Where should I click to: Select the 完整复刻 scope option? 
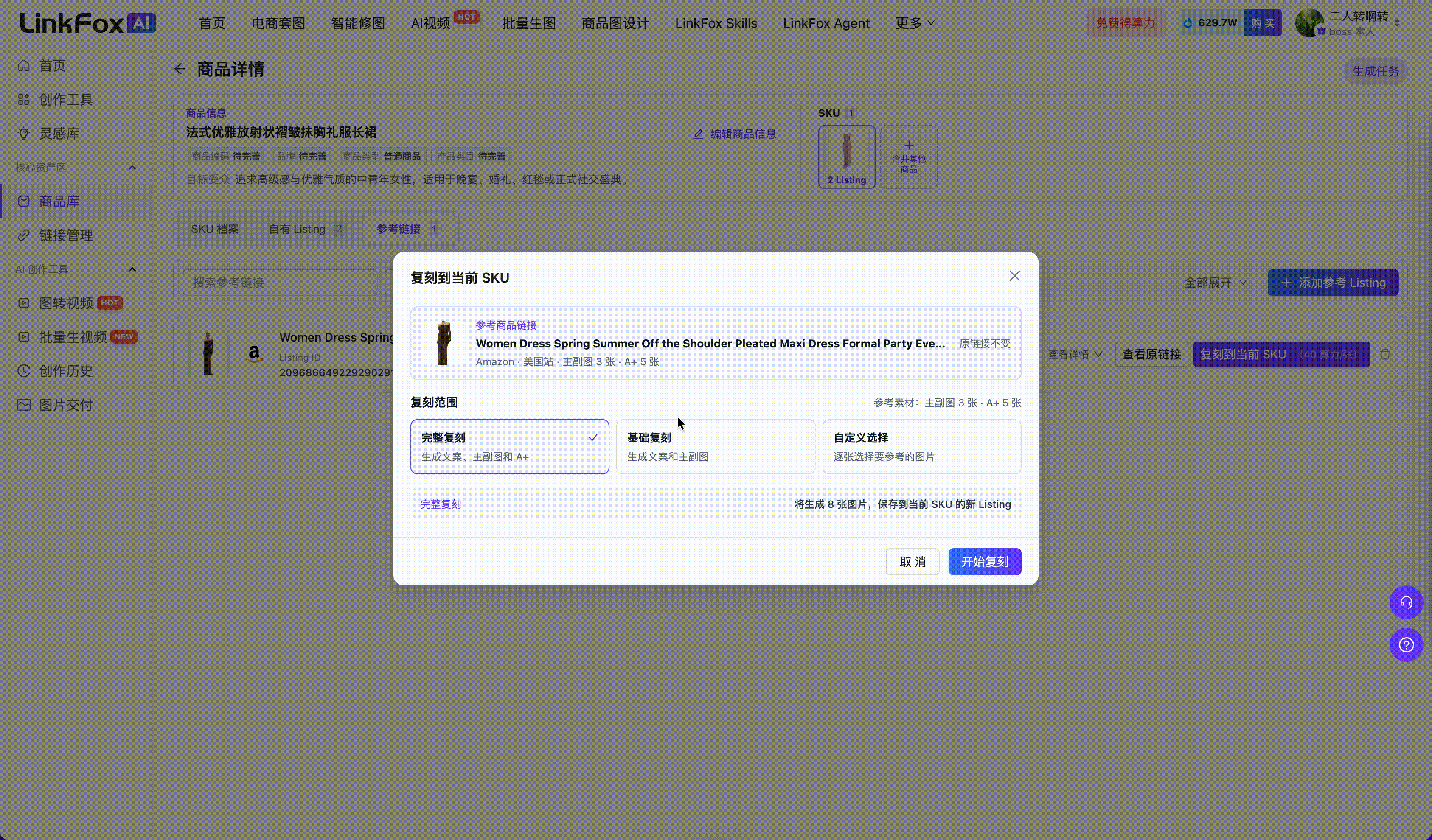click(x=510, y=446)
